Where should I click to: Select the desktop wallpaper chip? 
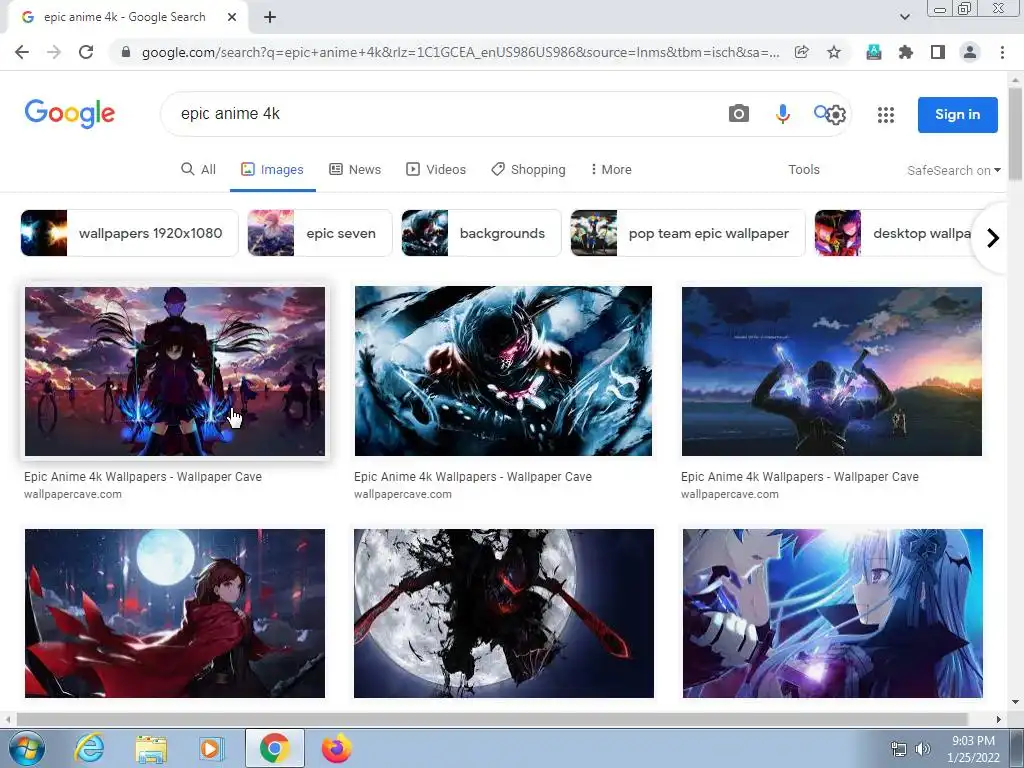click(x=895, y=233)
